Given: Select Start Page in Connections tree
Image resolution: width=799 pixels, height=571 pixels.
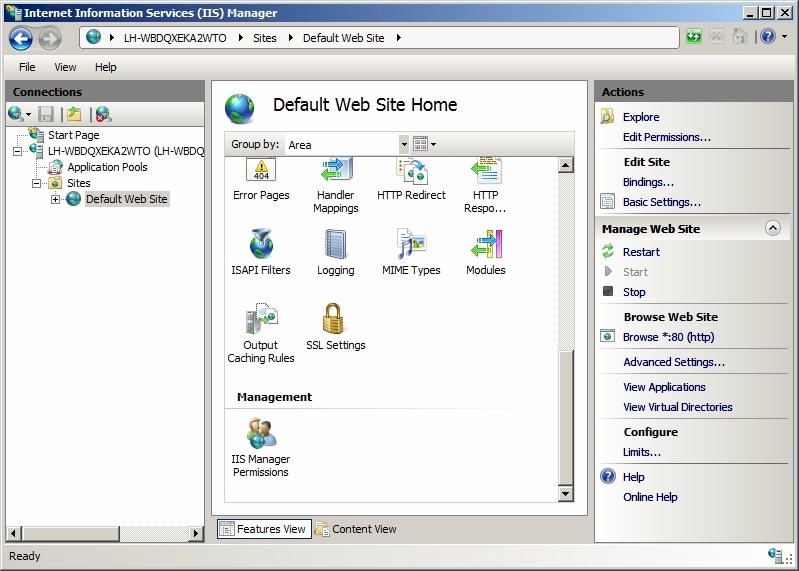Looking at the screenshot, I should click(x=73, y=135).
